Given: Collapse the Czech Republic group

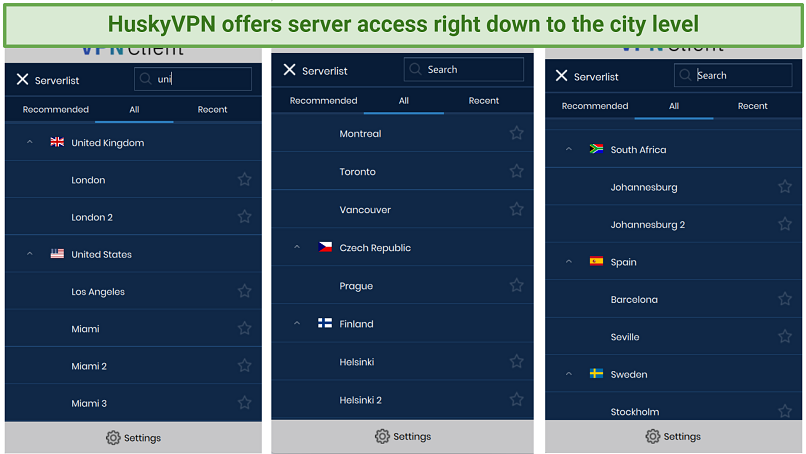Looking at the screenshot, I should [x=297, y=247].
